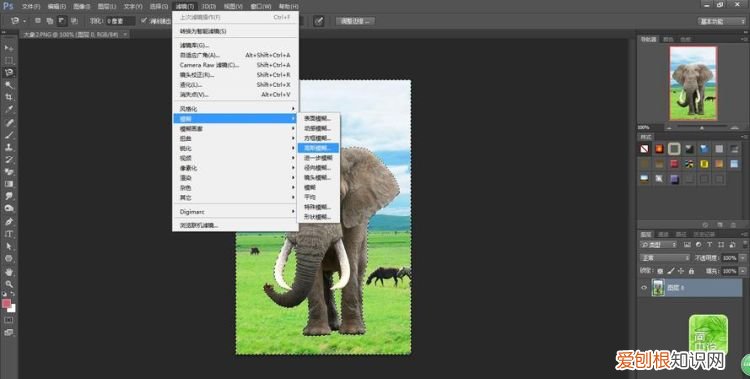Select the Crop tool
This screenshot has width=750, height=379.
pos(9,97)
